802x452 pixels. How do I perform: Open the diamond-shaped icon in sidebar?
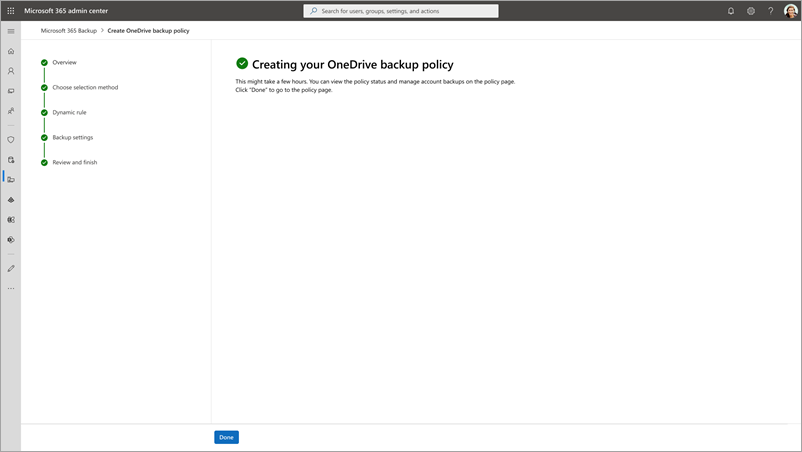pos(11,200)
